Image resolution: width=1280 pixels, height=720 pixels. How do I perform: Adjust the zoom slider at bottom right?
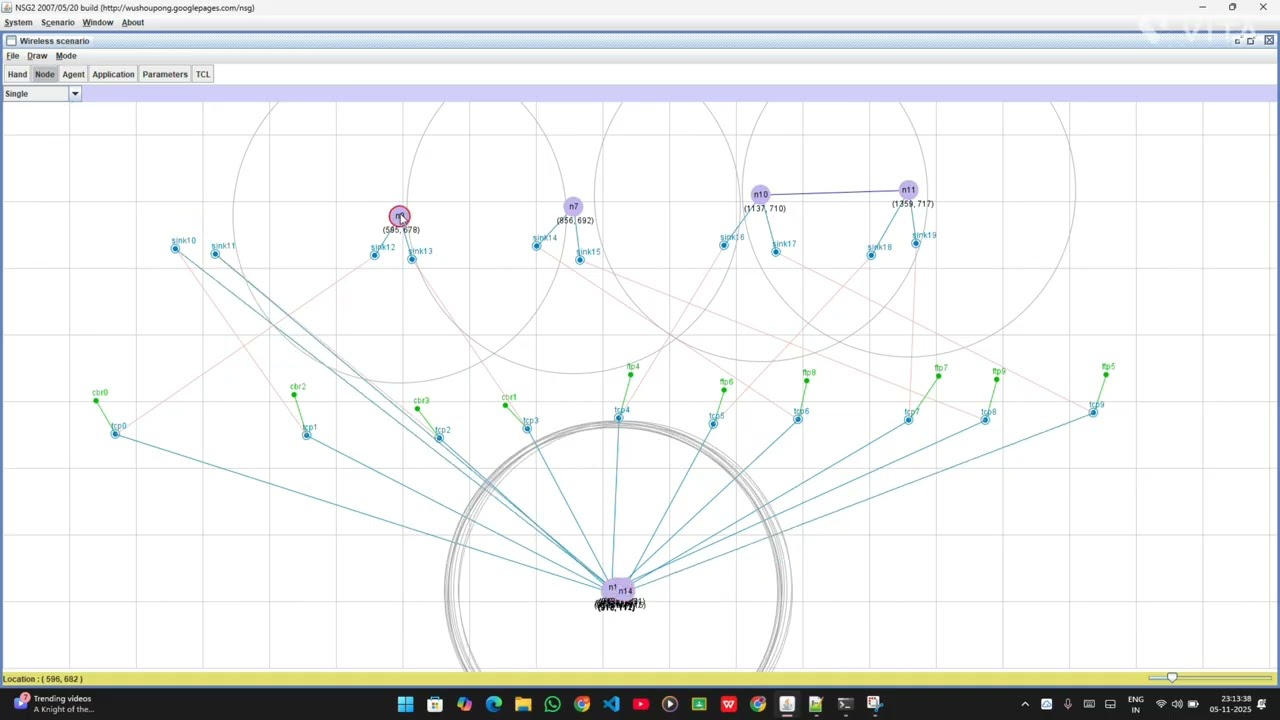tap(1172, 678)
